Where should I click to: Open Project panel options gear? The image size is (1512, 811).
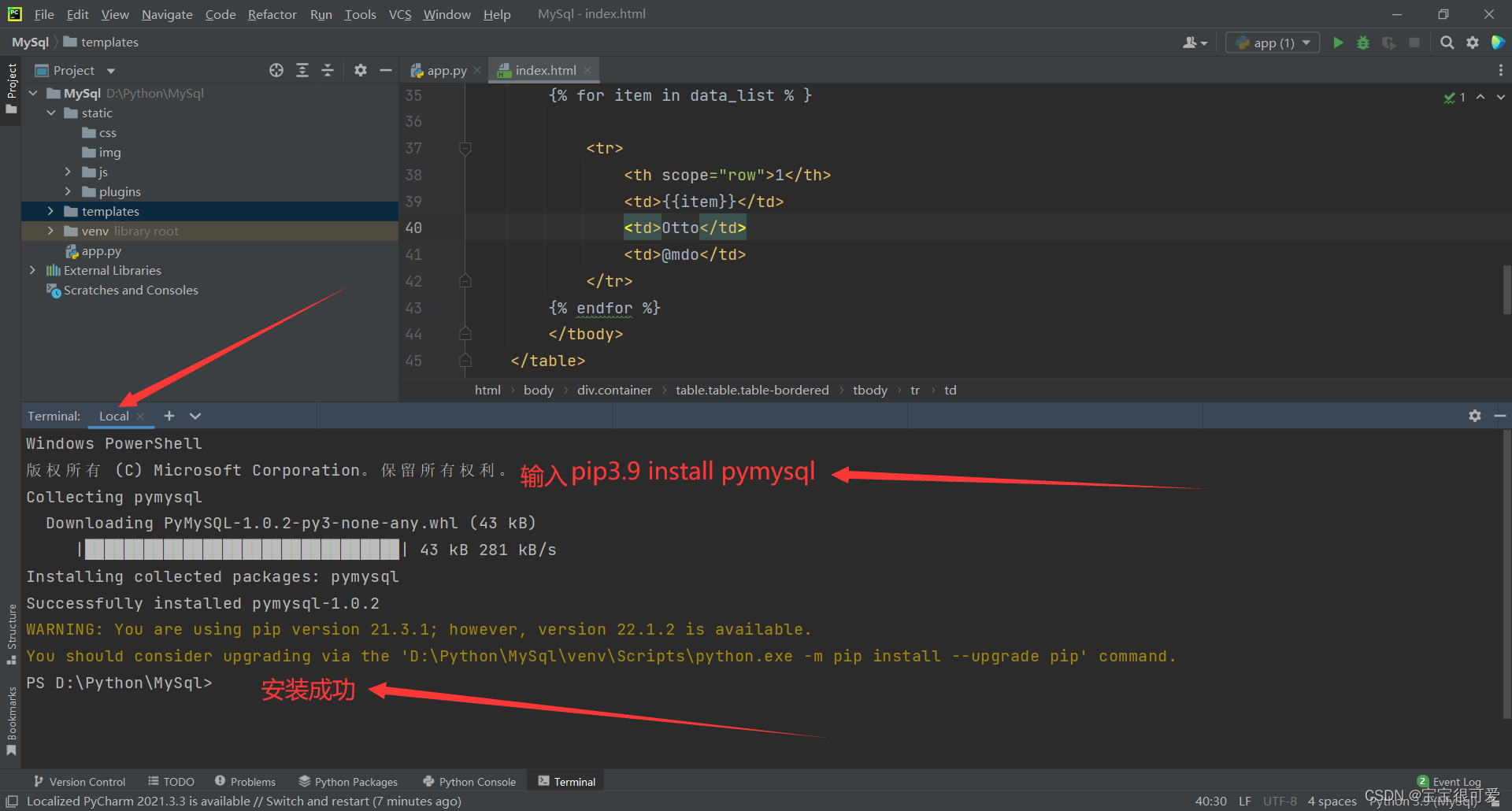[x=361, y=70]
